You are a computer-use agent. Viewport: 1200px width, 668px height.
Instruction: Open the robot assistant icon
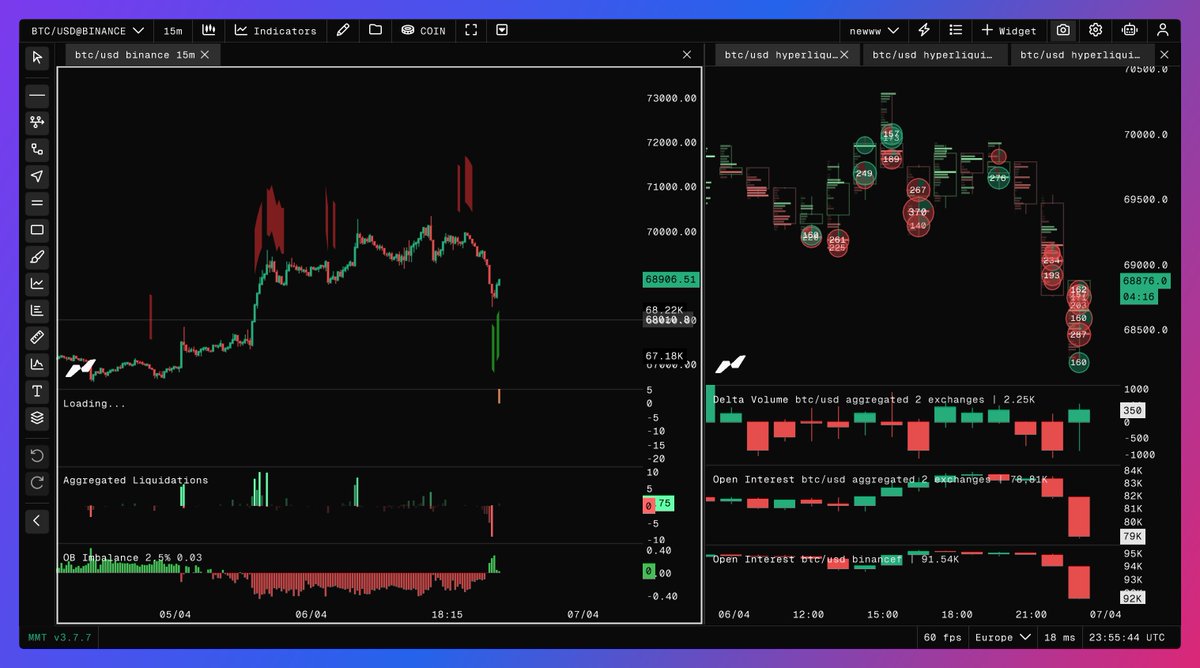[1130, 30]
